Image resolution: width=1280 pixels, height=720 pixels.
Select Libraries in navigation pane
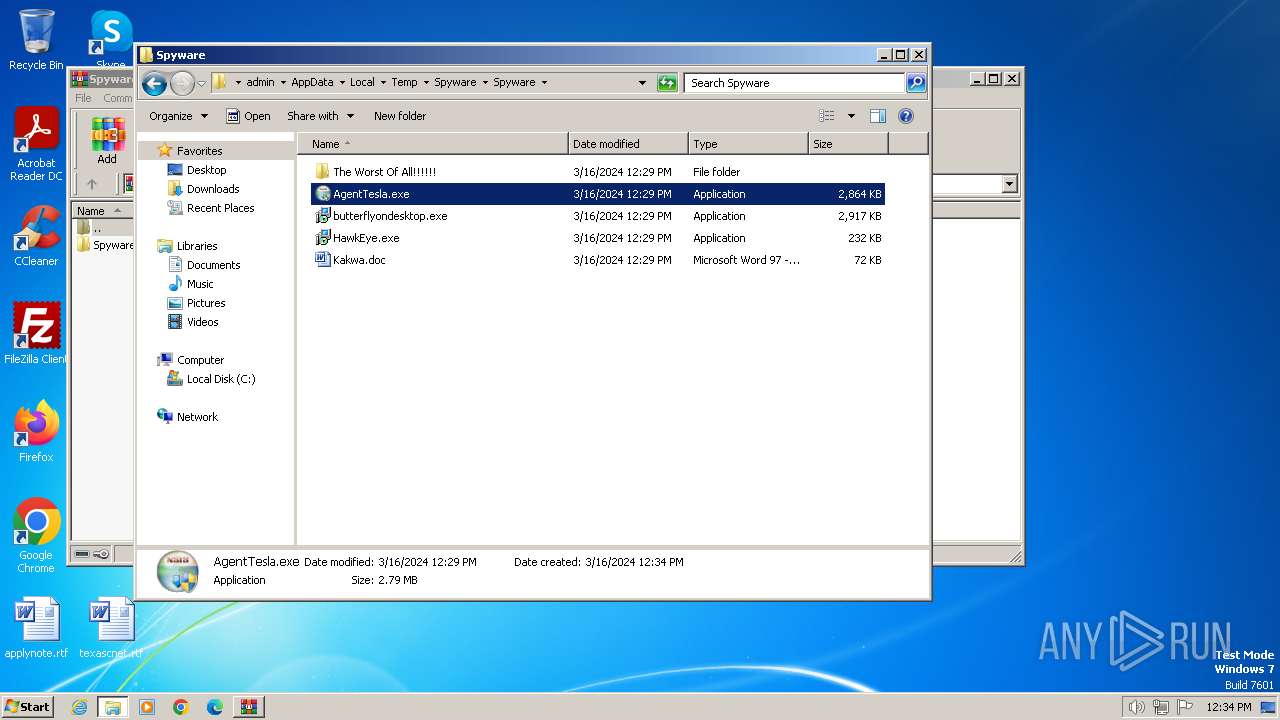coord(197,246)
